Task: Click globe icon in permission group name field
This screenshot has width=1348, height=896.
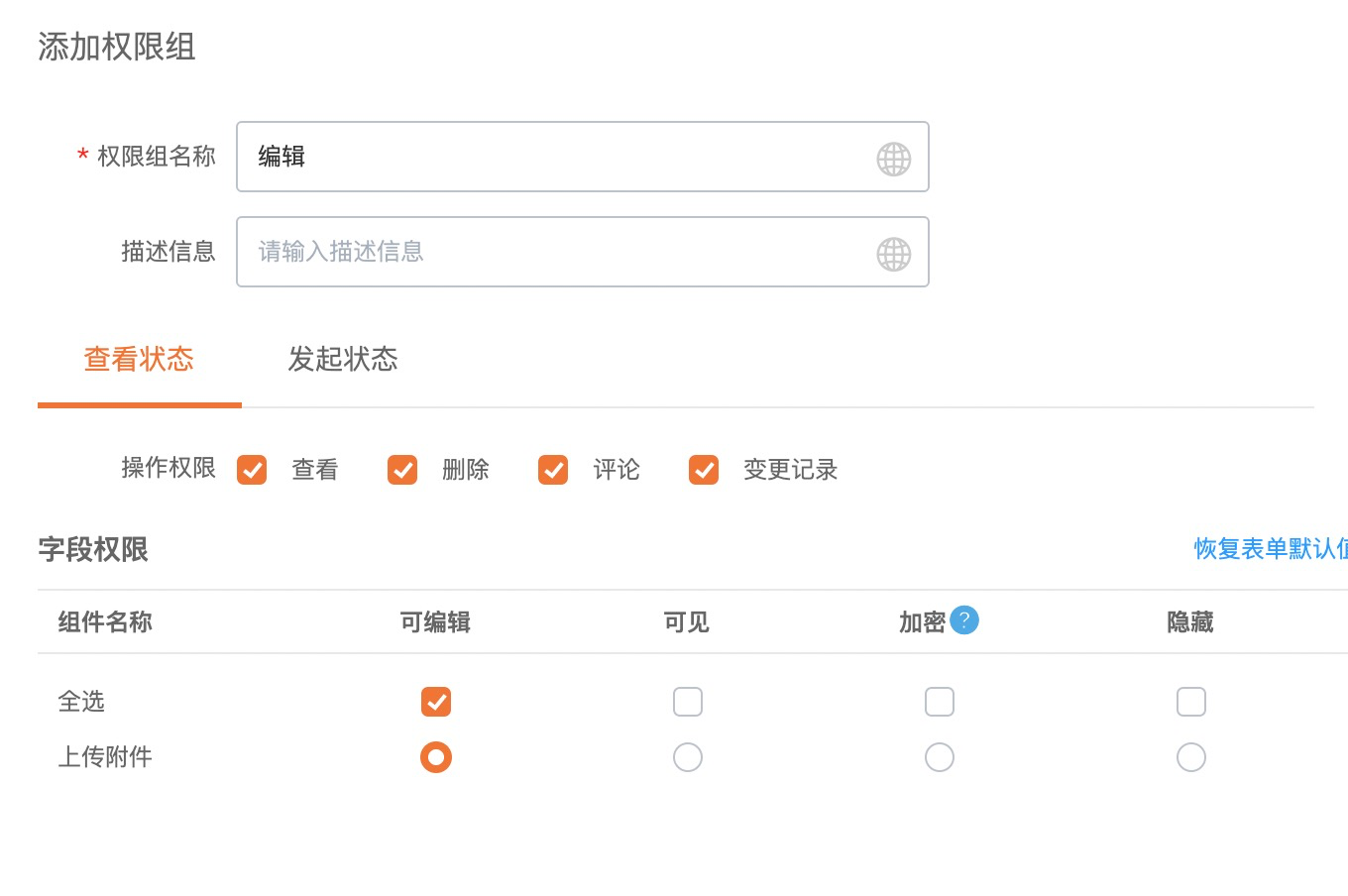Action: tap(893, 159)
